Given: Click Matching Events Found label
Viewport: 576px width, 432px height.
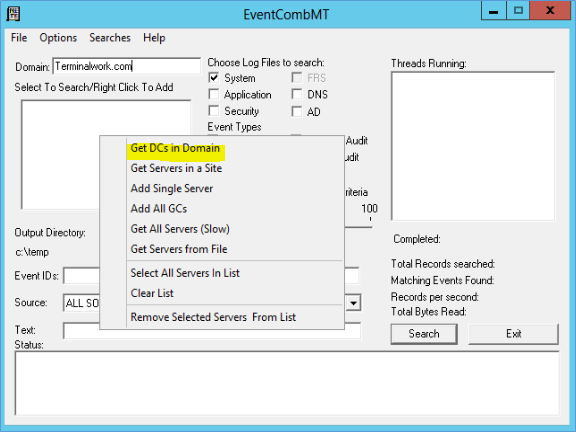Looking at the screenshot, I should pos(442,281).
